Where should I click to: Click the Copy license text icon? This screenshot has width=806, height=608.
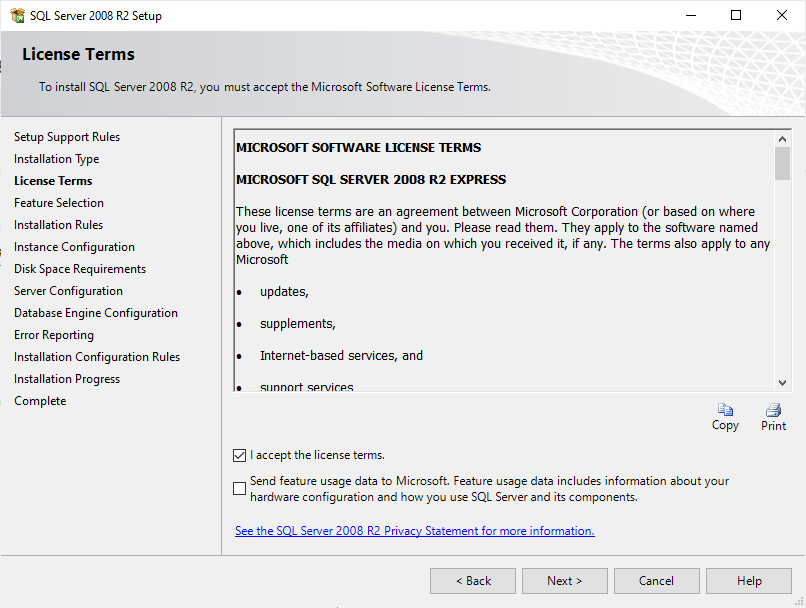pos(725,410)
